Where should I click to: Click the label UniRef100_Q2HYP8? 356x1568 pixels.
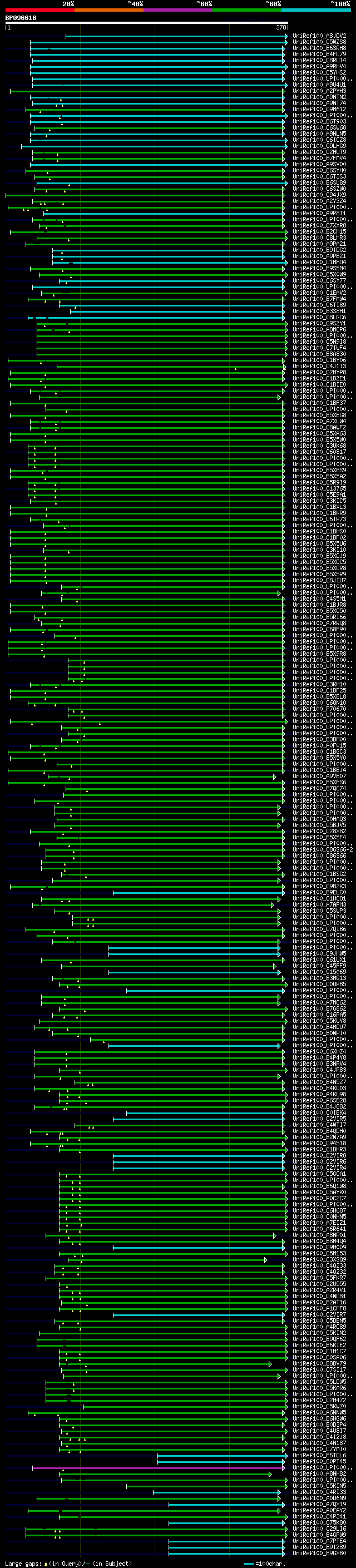click(319, 373)
